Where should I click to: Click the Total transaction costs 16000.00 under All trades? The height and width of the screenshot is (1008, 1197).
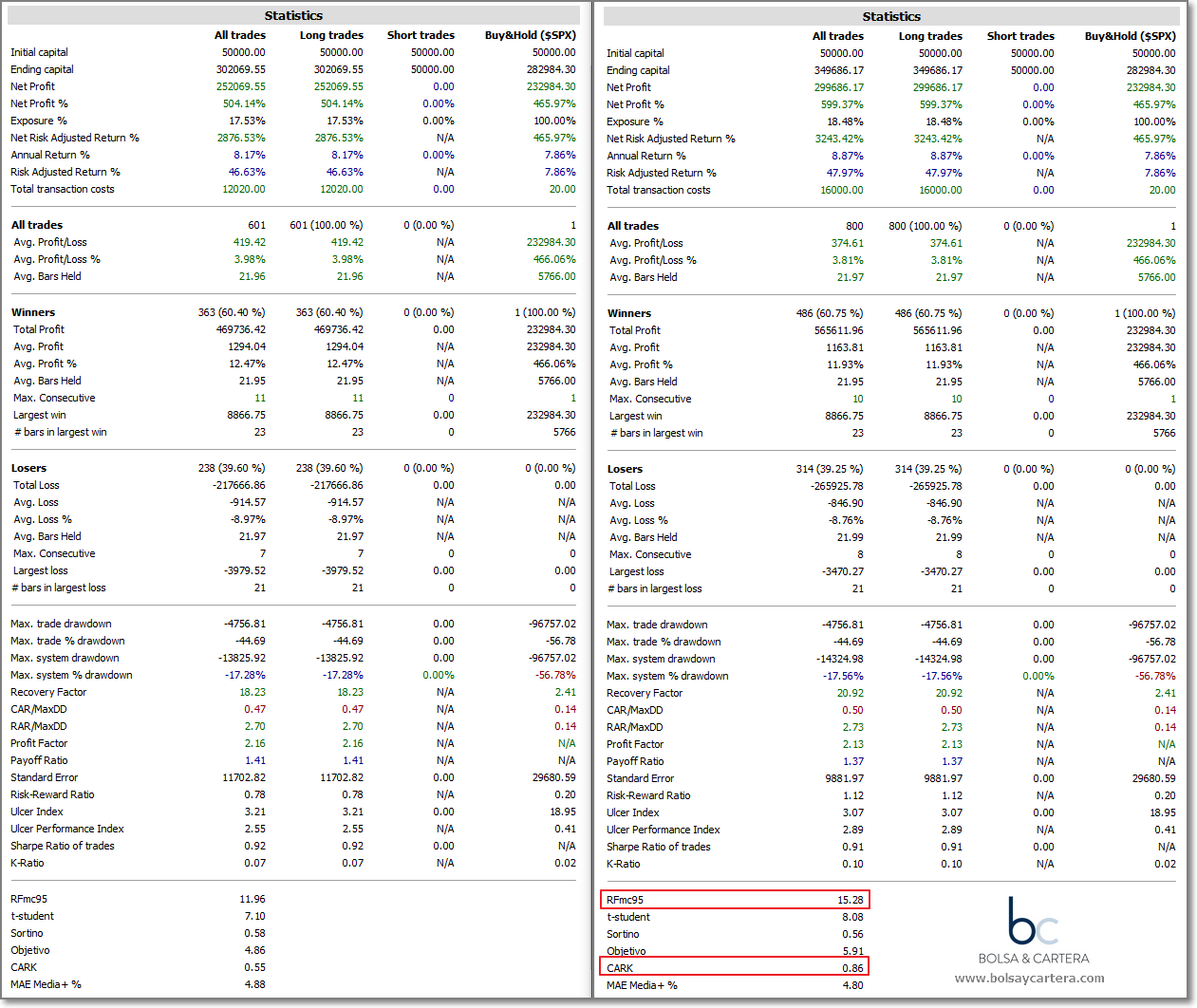[x=843, y=190]
